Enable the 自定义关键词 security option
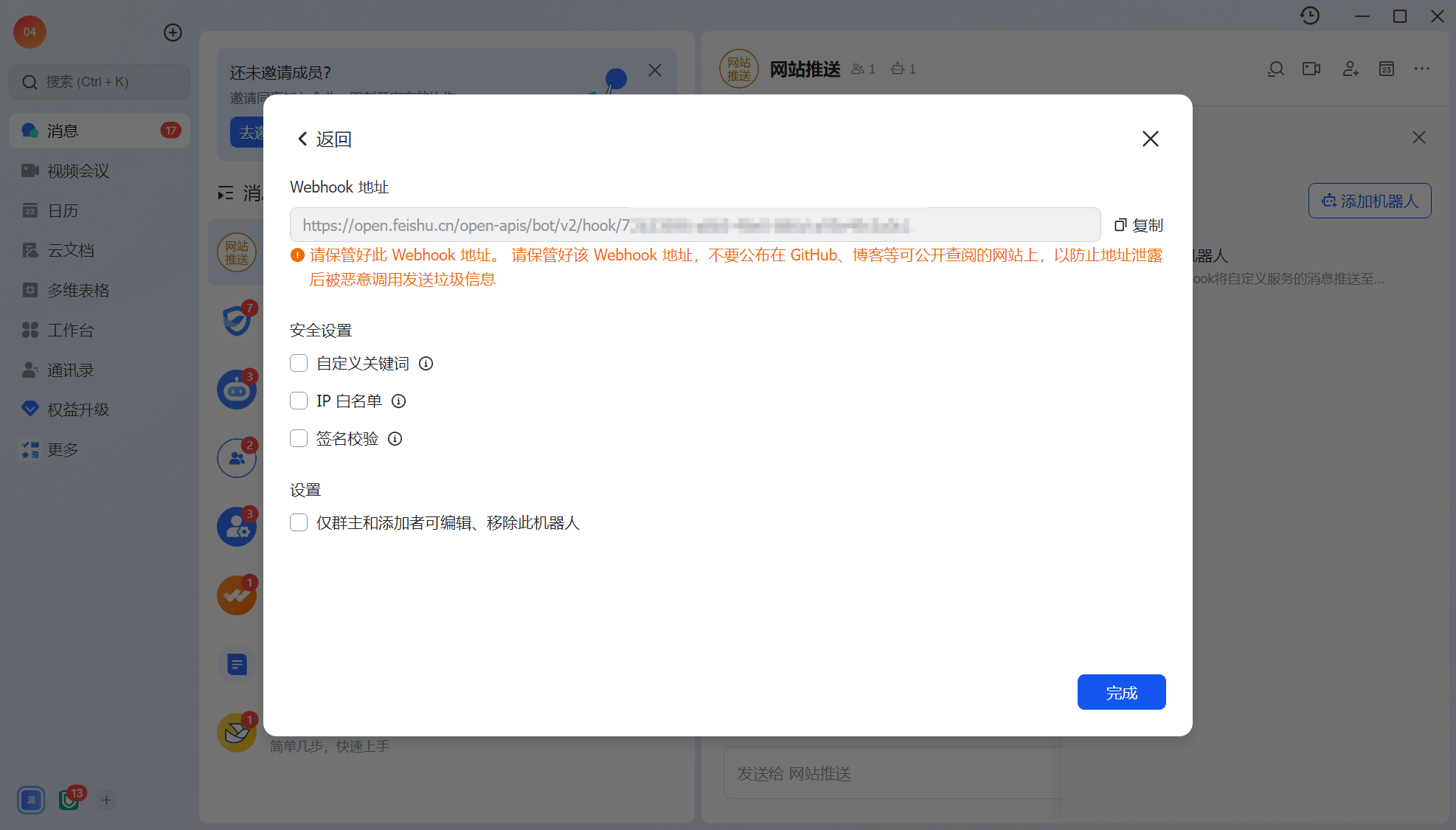 pos(299,363)
